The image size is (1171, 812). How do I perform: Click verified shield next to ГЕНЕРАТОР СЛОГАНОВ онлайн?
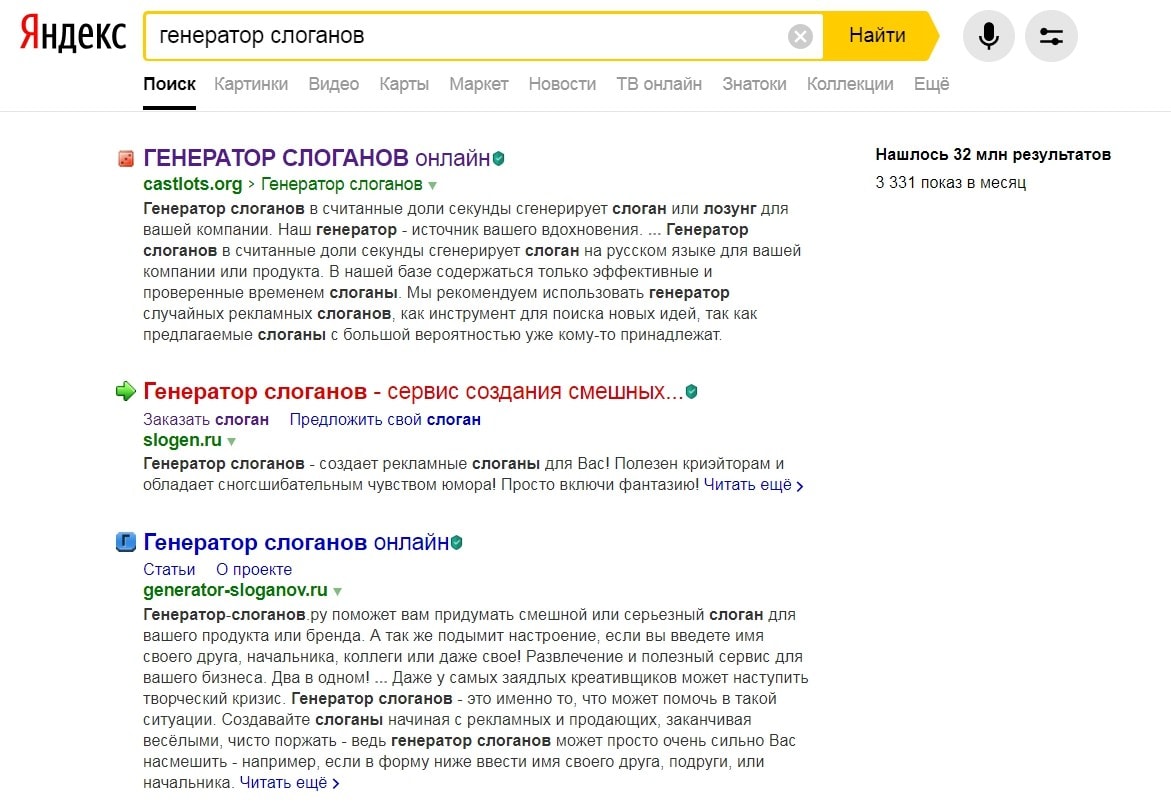[x=498, y=158]
